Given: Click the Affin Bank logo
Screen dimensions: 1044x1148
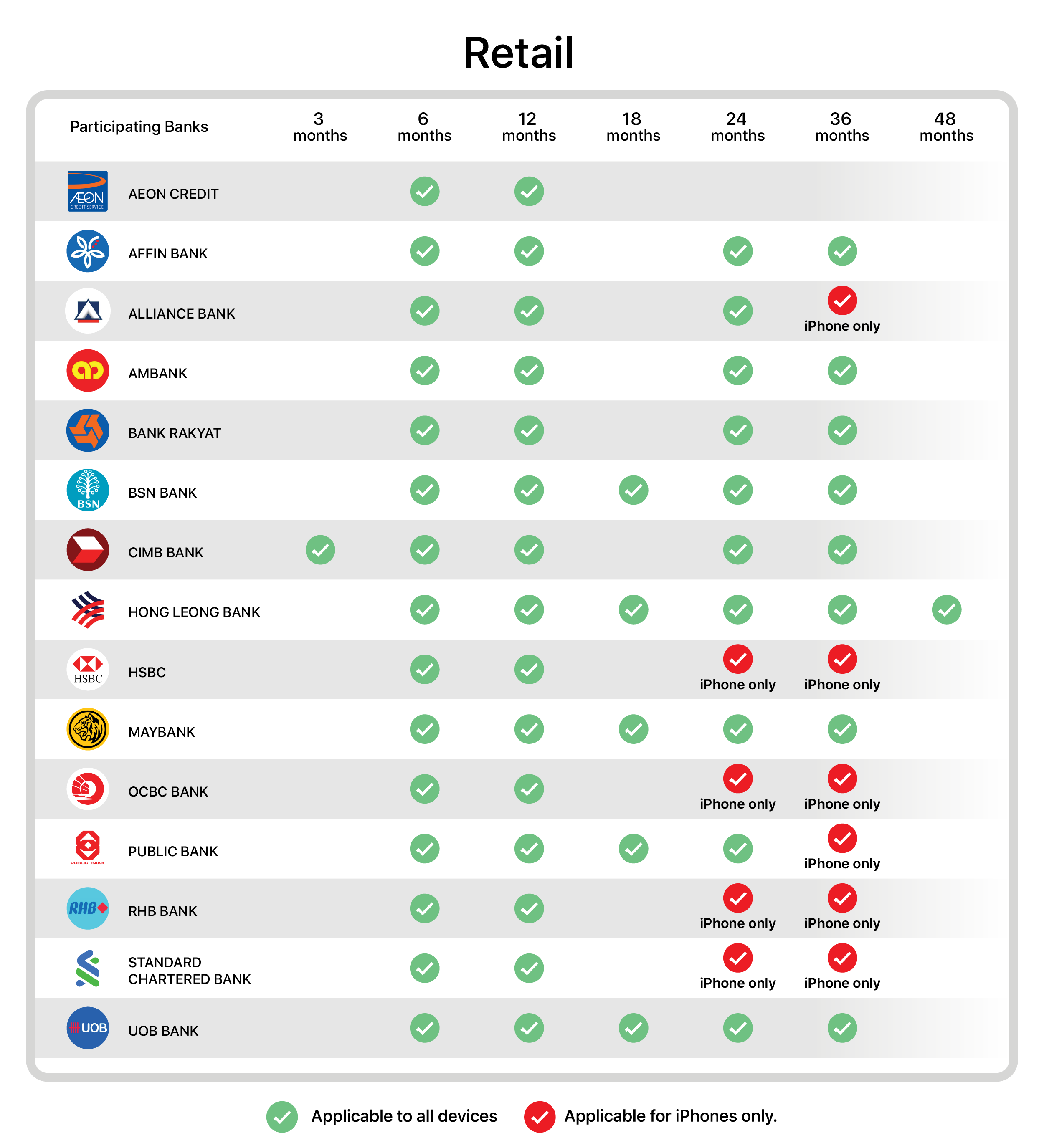Looking at the screenshot, I should (88, 251).
